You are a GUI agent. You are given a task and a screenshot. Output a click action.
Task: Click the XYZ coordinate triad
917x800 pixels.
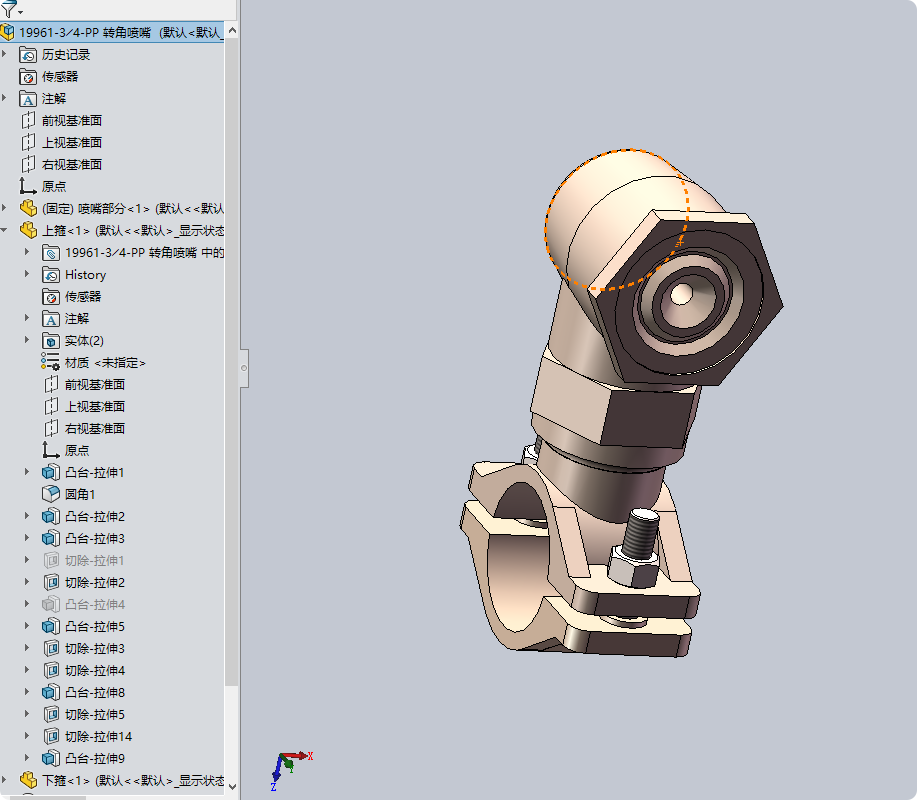[291, 769]
